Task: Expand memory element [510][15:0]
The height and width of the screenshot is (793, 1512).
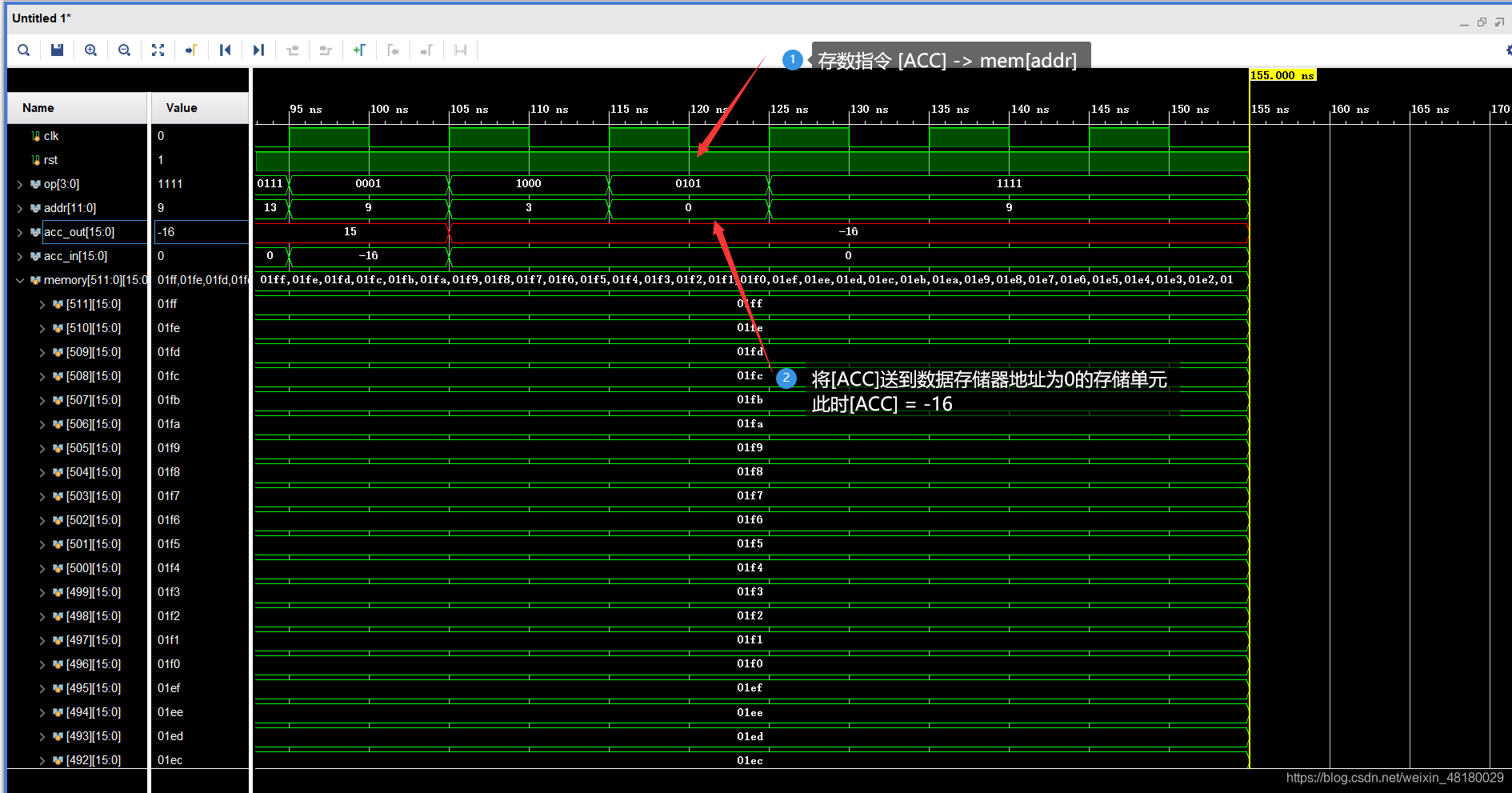Action: pyautogui.click(x=42, y=328)
